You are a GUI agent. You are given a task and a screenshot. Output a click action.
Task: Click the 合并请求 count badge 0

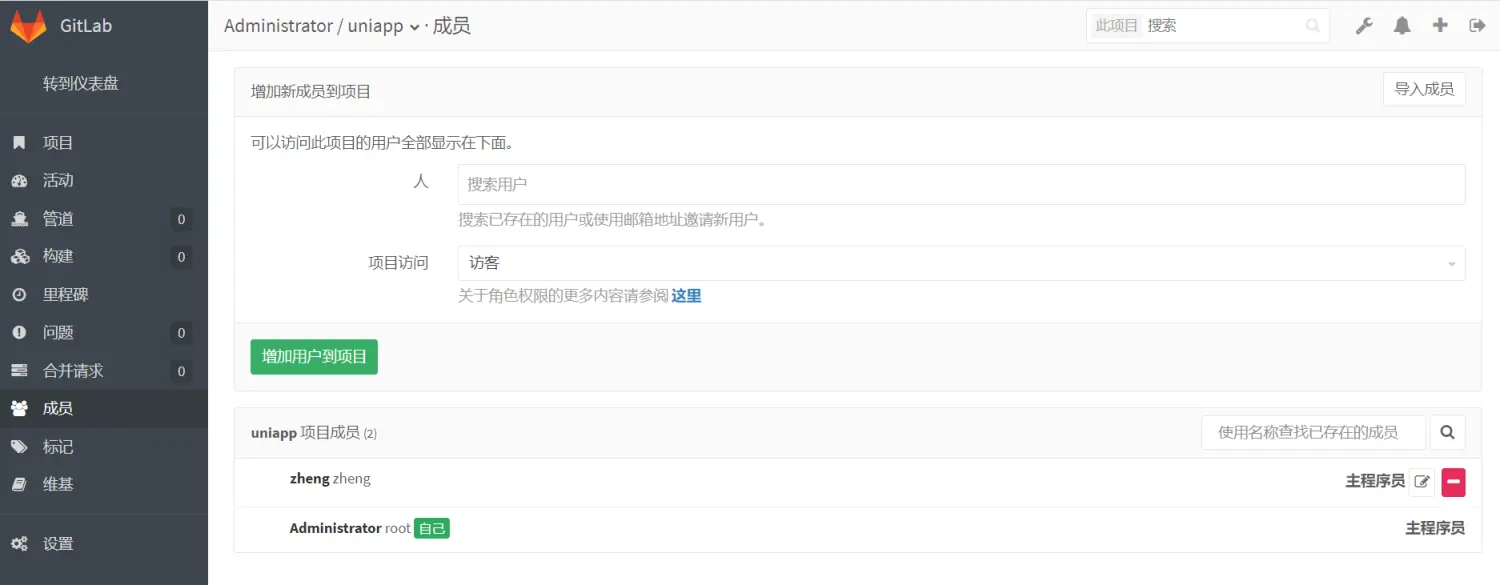click(181, 371)
